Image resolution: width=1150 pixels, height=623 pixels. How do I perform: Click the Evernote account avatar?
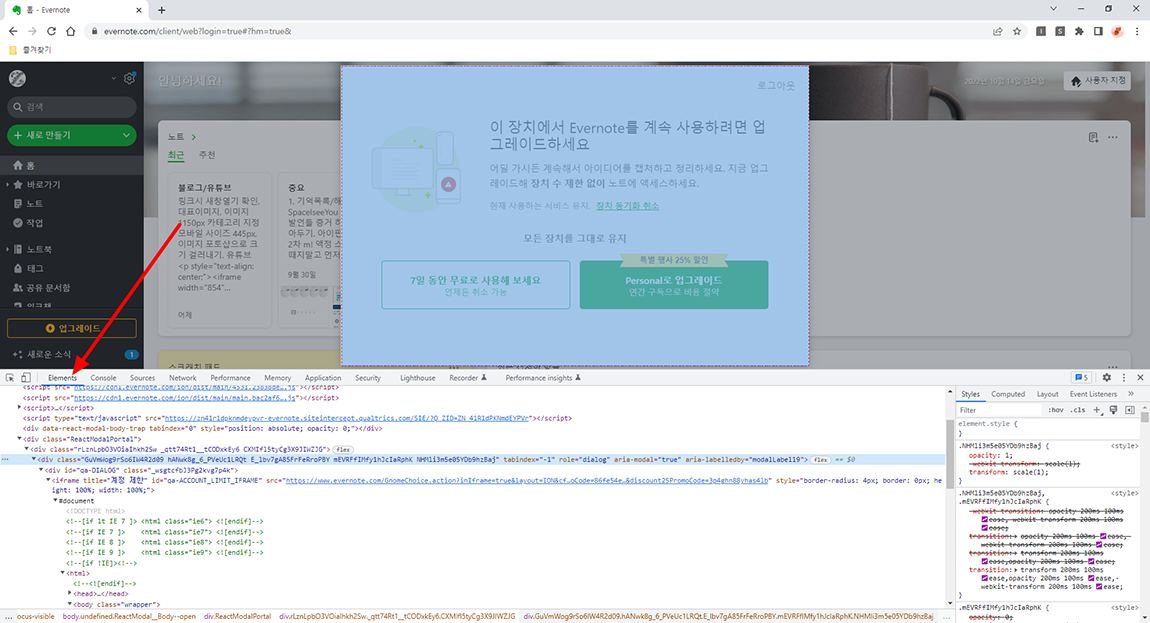(18, 78)
